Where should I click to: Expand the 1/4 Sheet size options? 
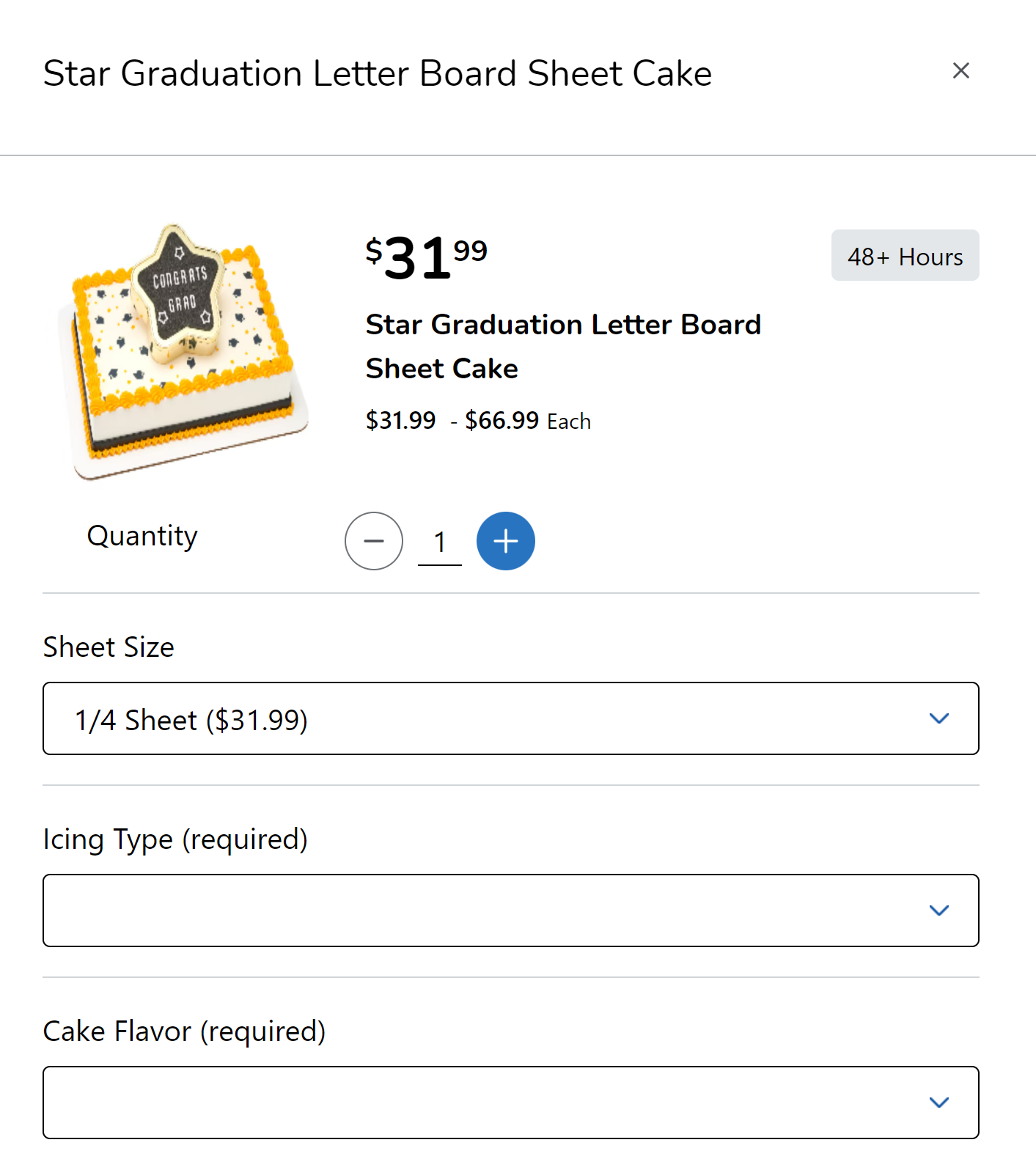click(511, 719)
